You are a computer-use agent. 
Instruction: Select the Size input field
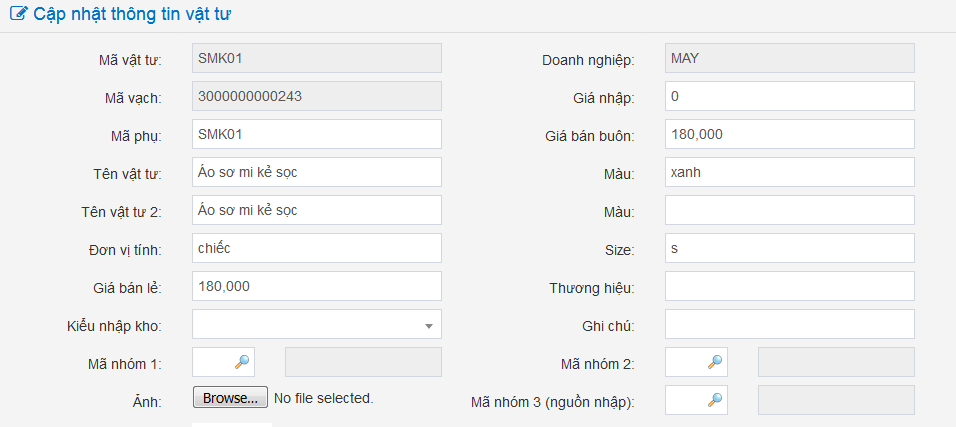coord(789,248)
